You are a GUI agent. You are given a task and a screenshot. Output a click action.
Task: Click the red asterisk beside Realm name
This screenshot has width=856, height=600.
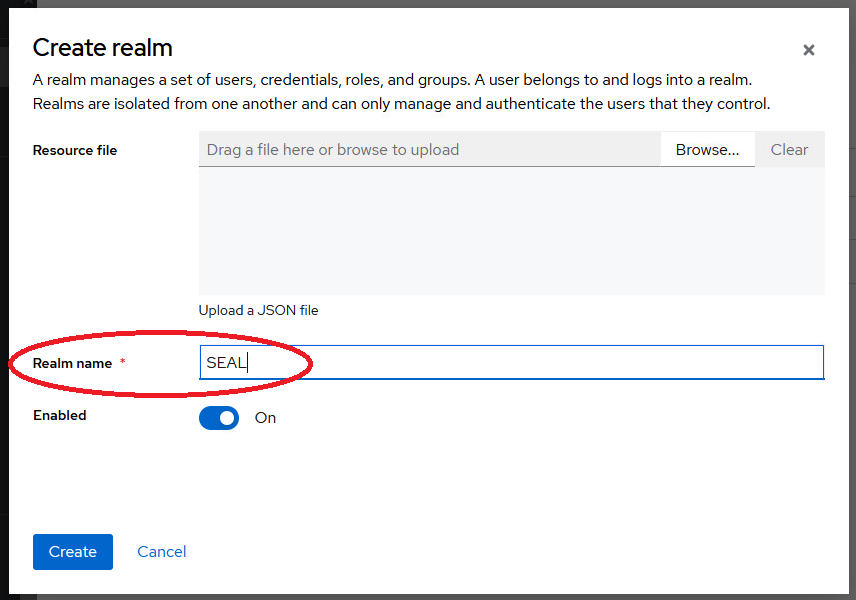(x=121, y=362)
